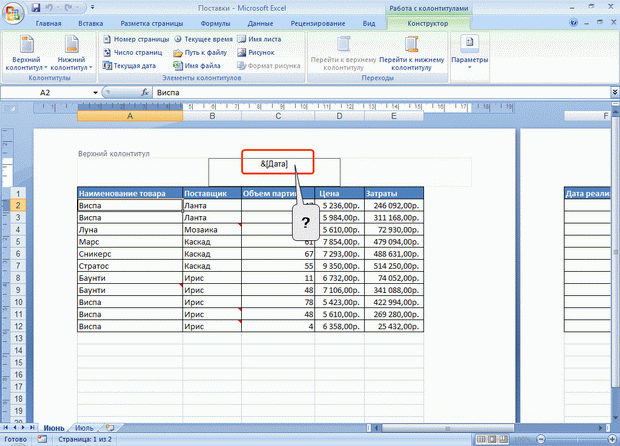The width and height of the screenshot is (620, 446).
Task: Click cell Мозаика
Action: pyautogui.click(x=212, y=230)
